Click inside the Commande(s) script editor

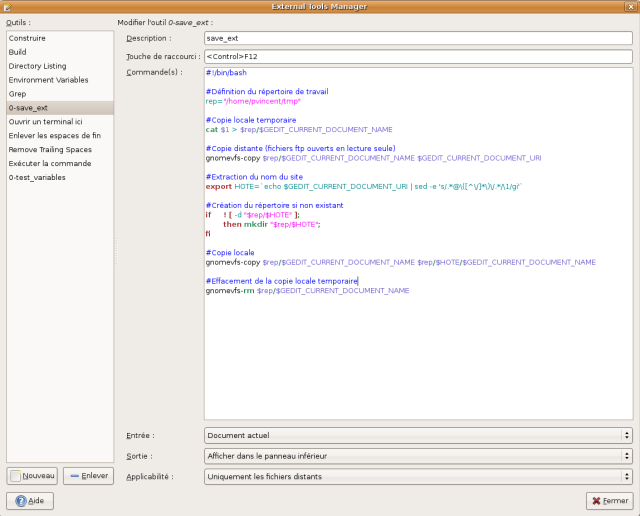(417, 350)
